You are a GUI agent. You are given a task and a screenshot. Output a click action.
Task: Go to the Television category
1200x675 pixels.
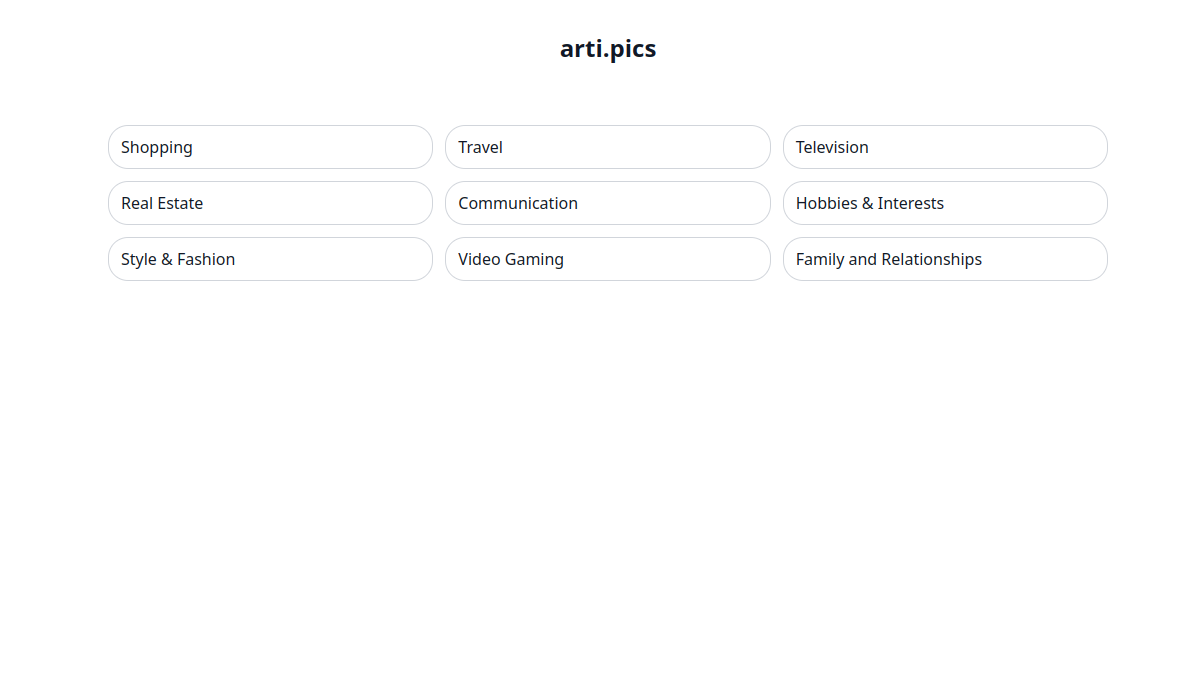(x=945, y=147)
